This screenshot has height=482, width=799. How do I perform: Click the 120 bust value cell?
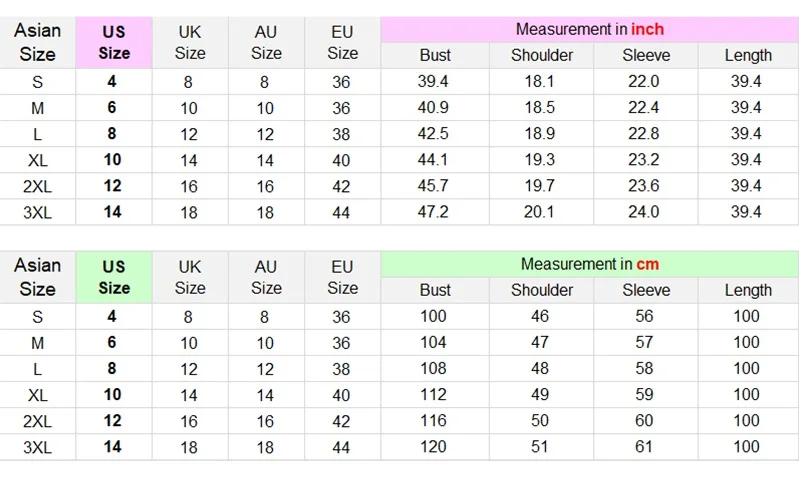[435, 447]
